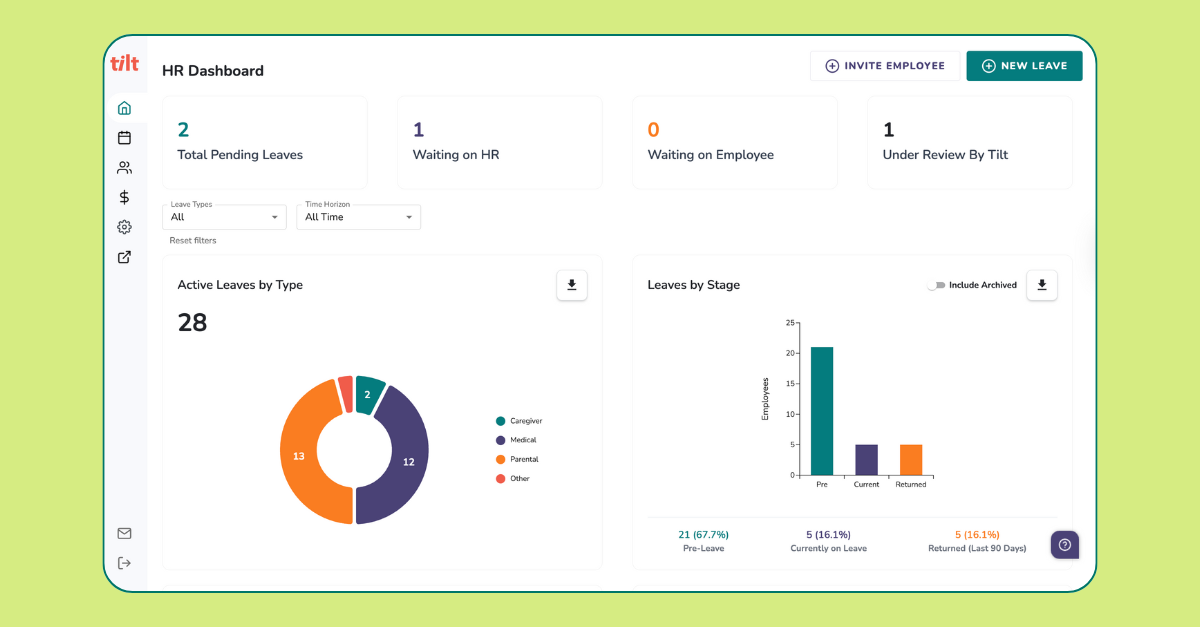The width and height of the screenshot is (1200, 627).
Task: Click the New Leave button
Action: click(1024, 65)
